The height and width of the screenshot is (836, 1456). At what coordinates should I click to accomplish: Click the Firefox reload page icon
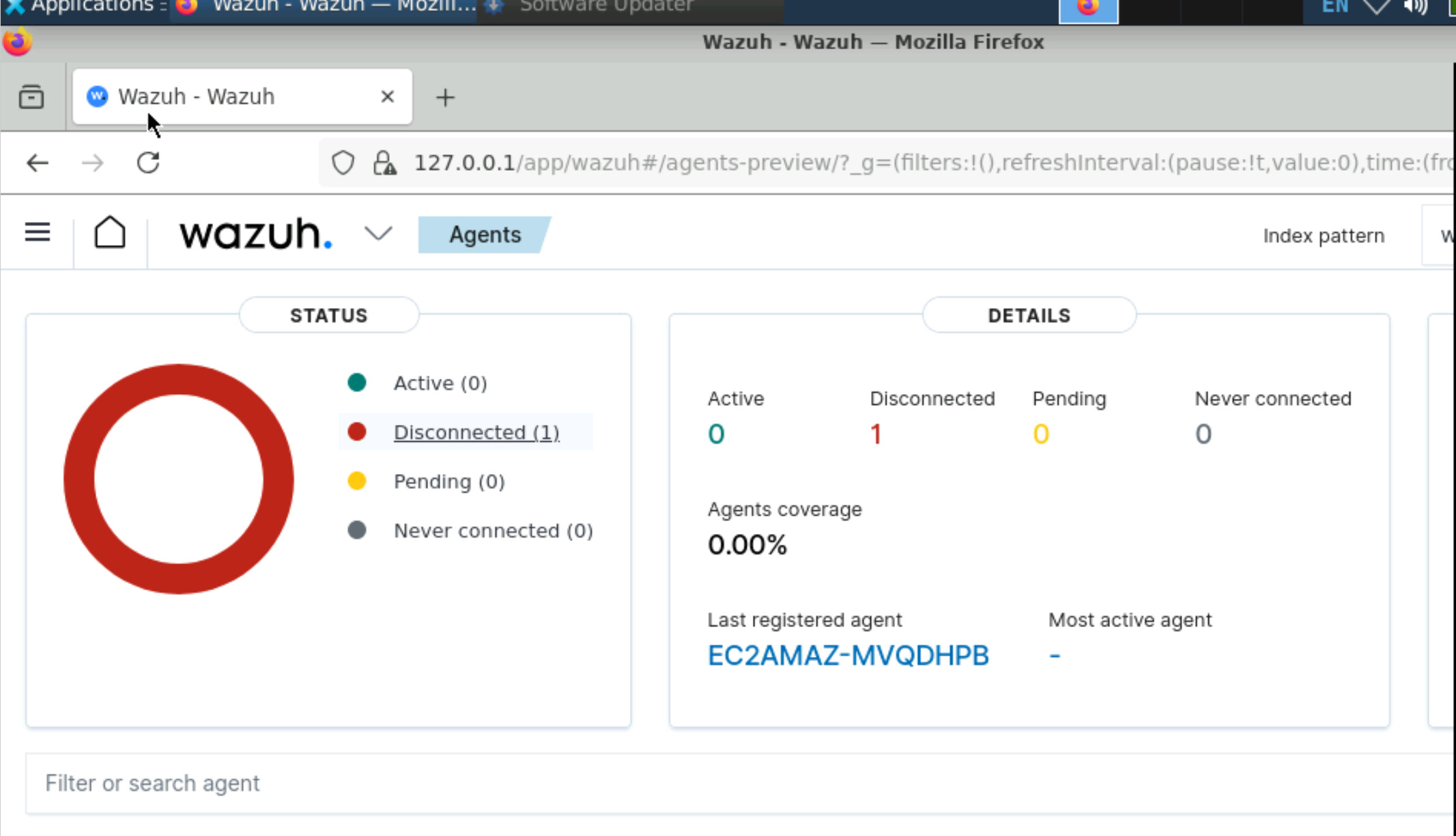[x=148, y=163]
